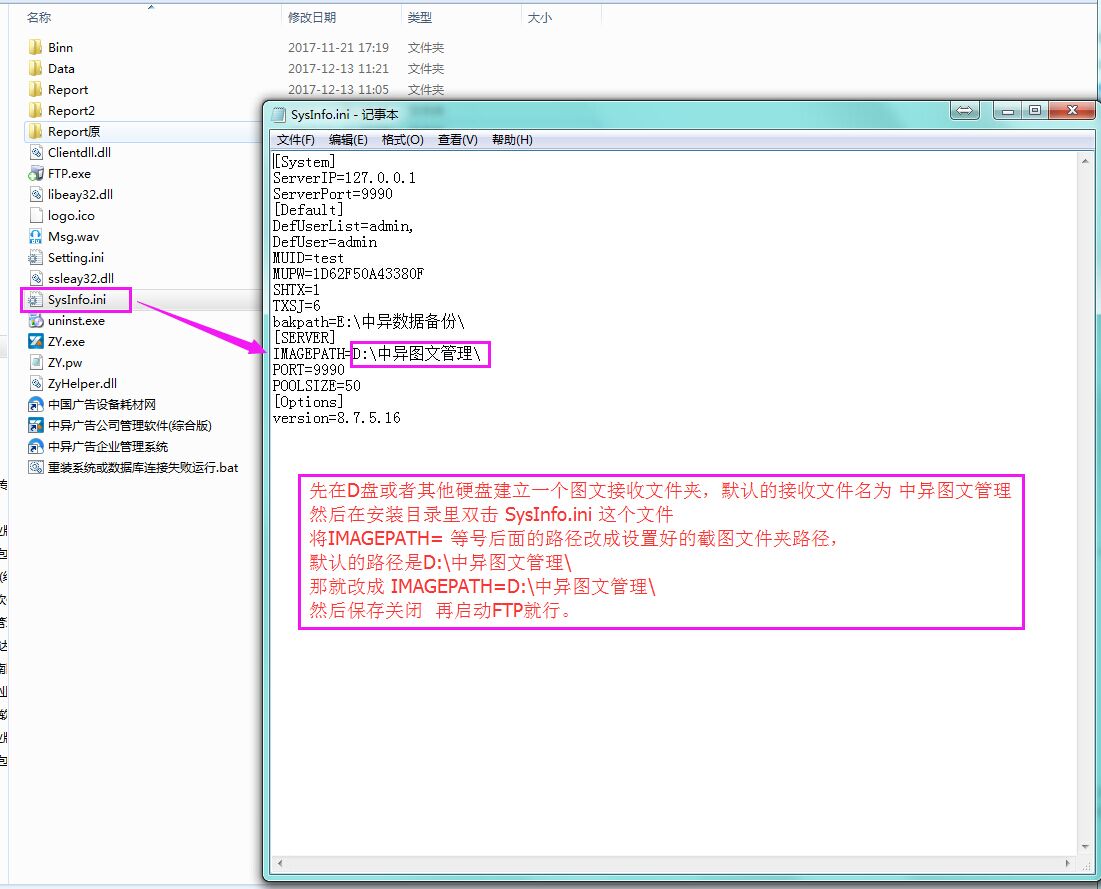The image size is (1101, 889).
Task: Click the Binn folder icon
Action: (35, 47)
